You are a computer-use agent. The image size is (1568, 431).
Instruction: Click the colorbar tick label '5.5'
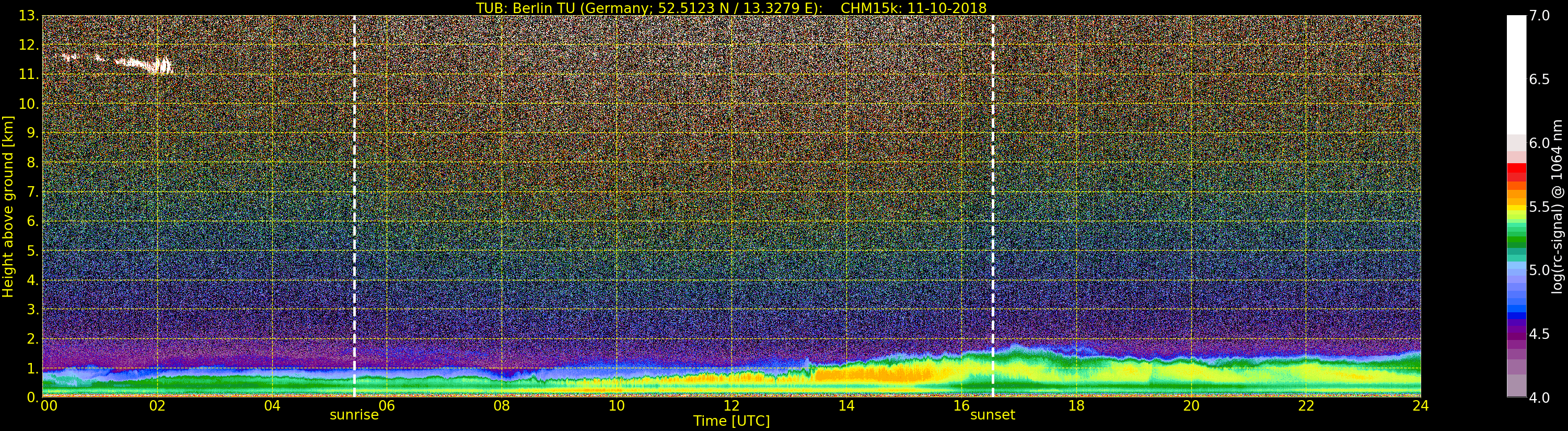click(x=1540, y=207)
